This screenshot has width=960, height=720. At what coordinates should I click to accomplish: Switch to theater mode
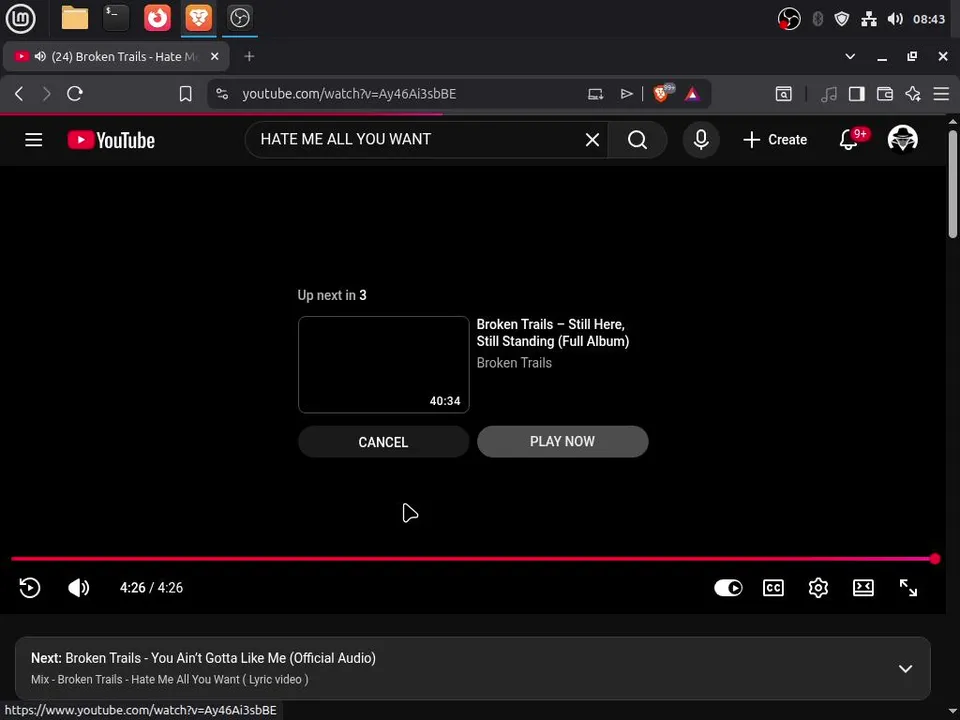(863, 588)
